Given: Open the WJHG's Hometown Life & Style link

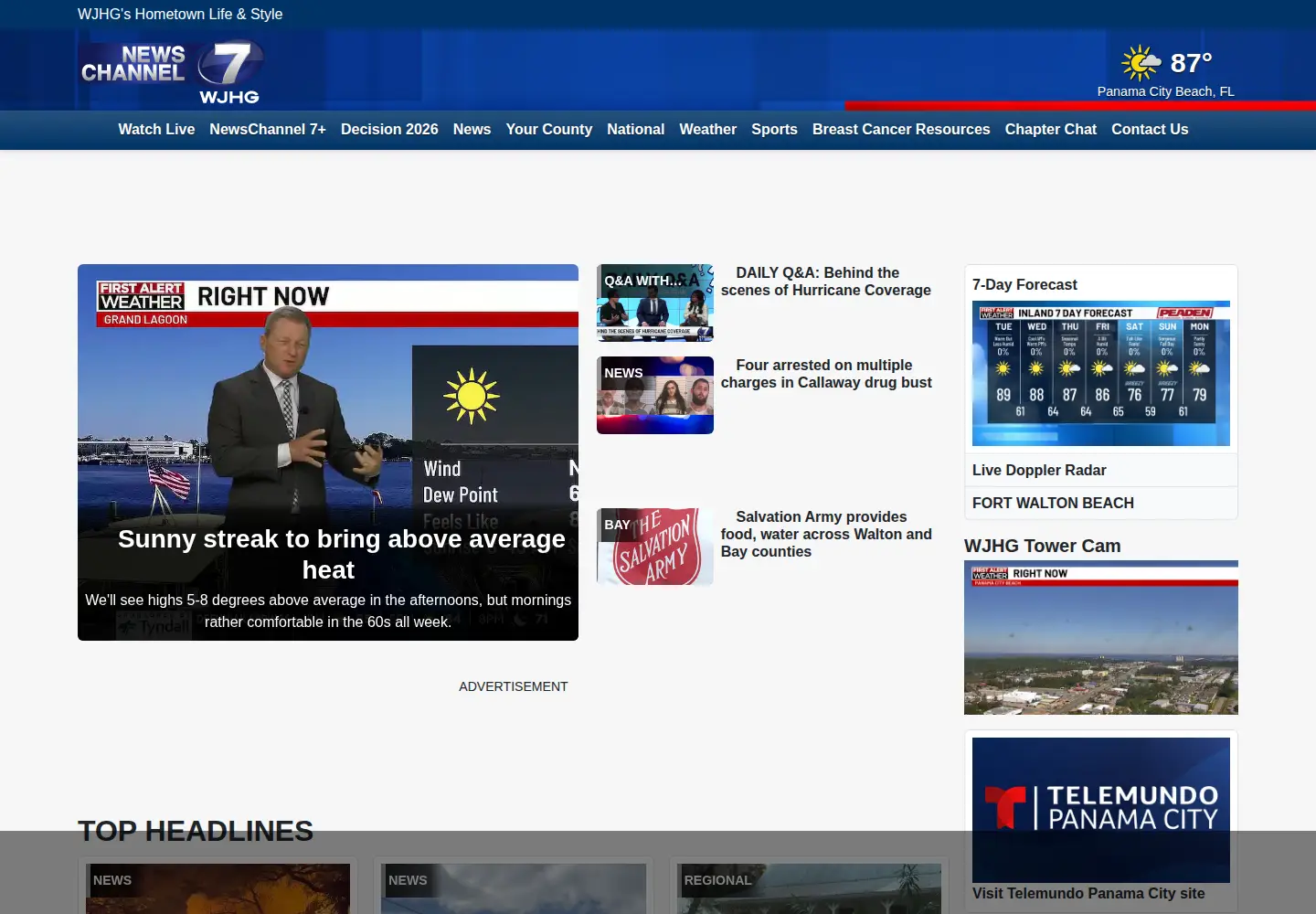Looking at the screenshot, I should [180, 15].
